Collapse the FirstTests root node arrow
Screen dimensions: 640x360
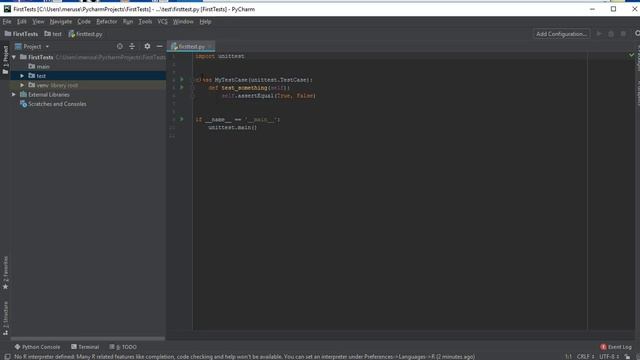pyautogui.click(x=14, y=57)
